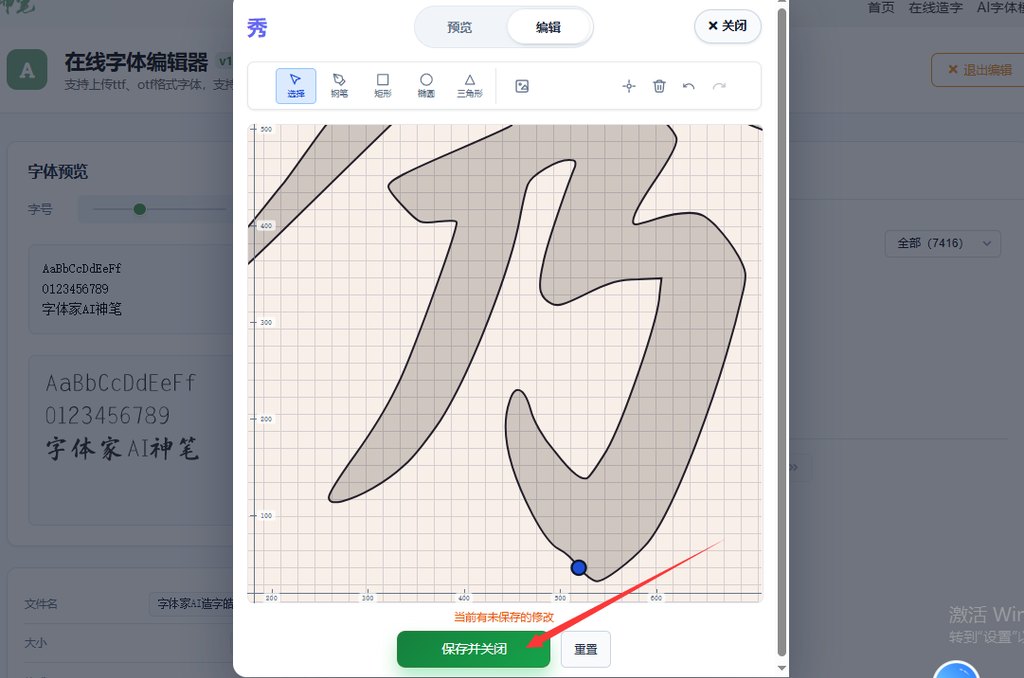Switch to the 预览 preview tab
The height and width of the screenshot is (678, 1024).
[x=460, y=27]
